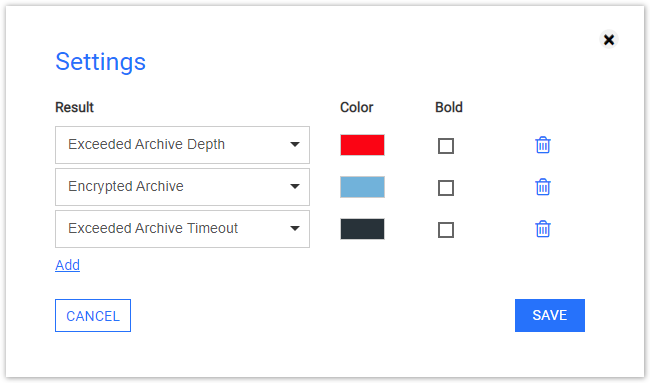Image resolution: width=650 pixels, height=383 pixels.
Task: Enable bold for Encrypted Archive
Action: point(446,188)
